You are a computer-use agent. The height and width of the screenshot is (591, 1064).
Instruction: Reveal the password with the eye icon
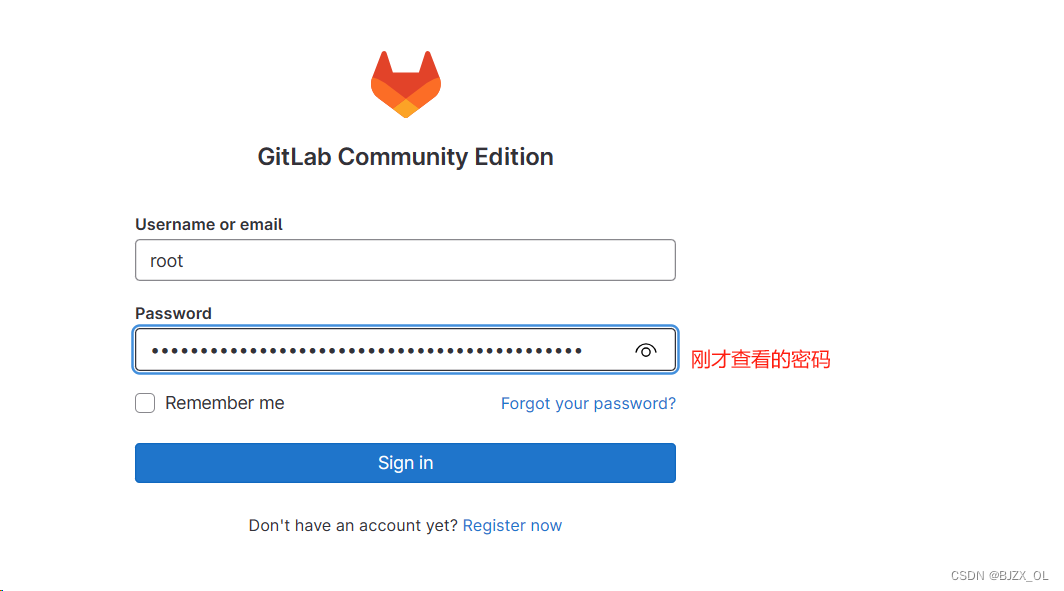645,351
